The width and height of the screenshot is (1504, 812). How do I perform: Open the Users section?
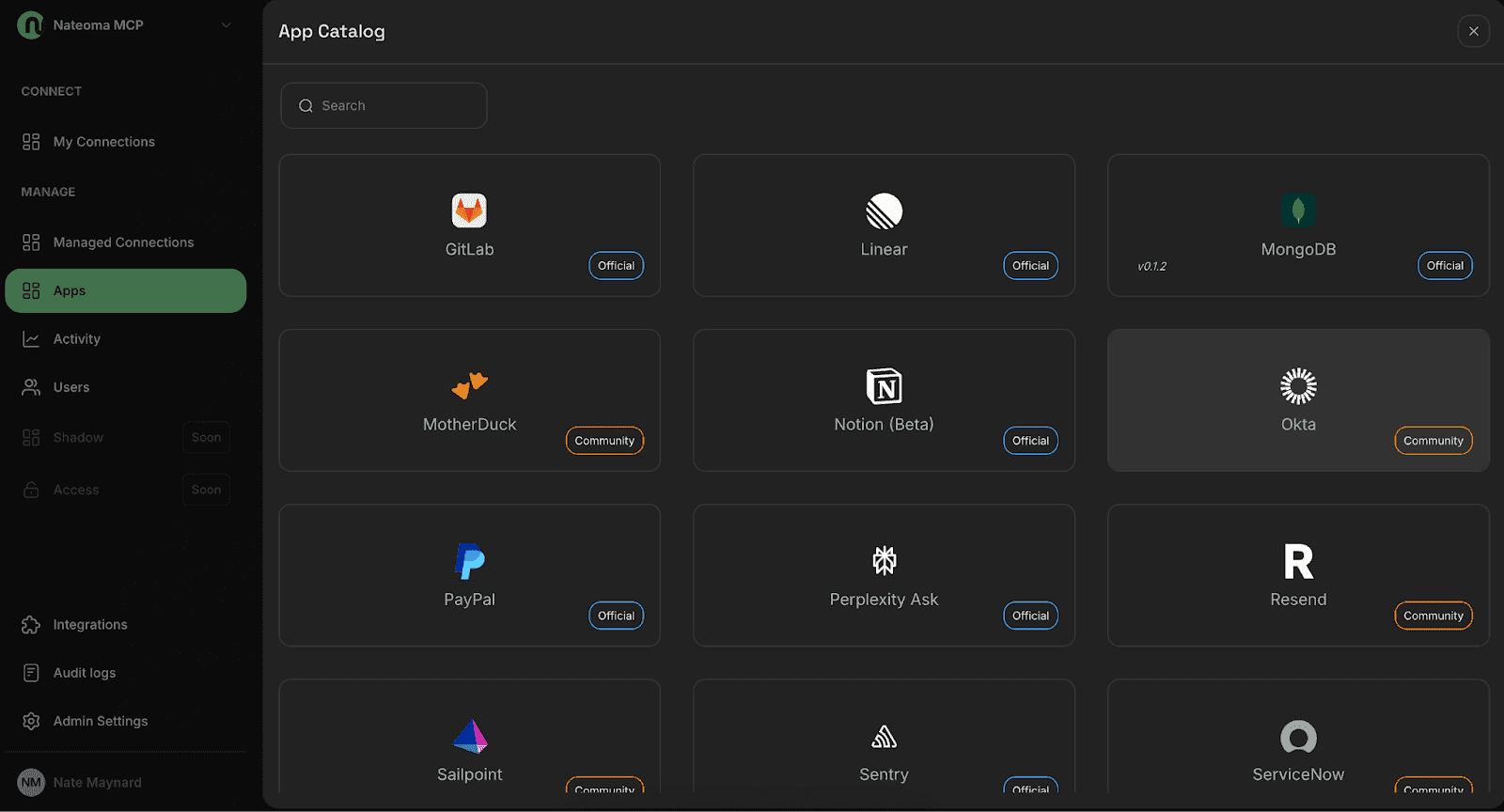point(126,387)
